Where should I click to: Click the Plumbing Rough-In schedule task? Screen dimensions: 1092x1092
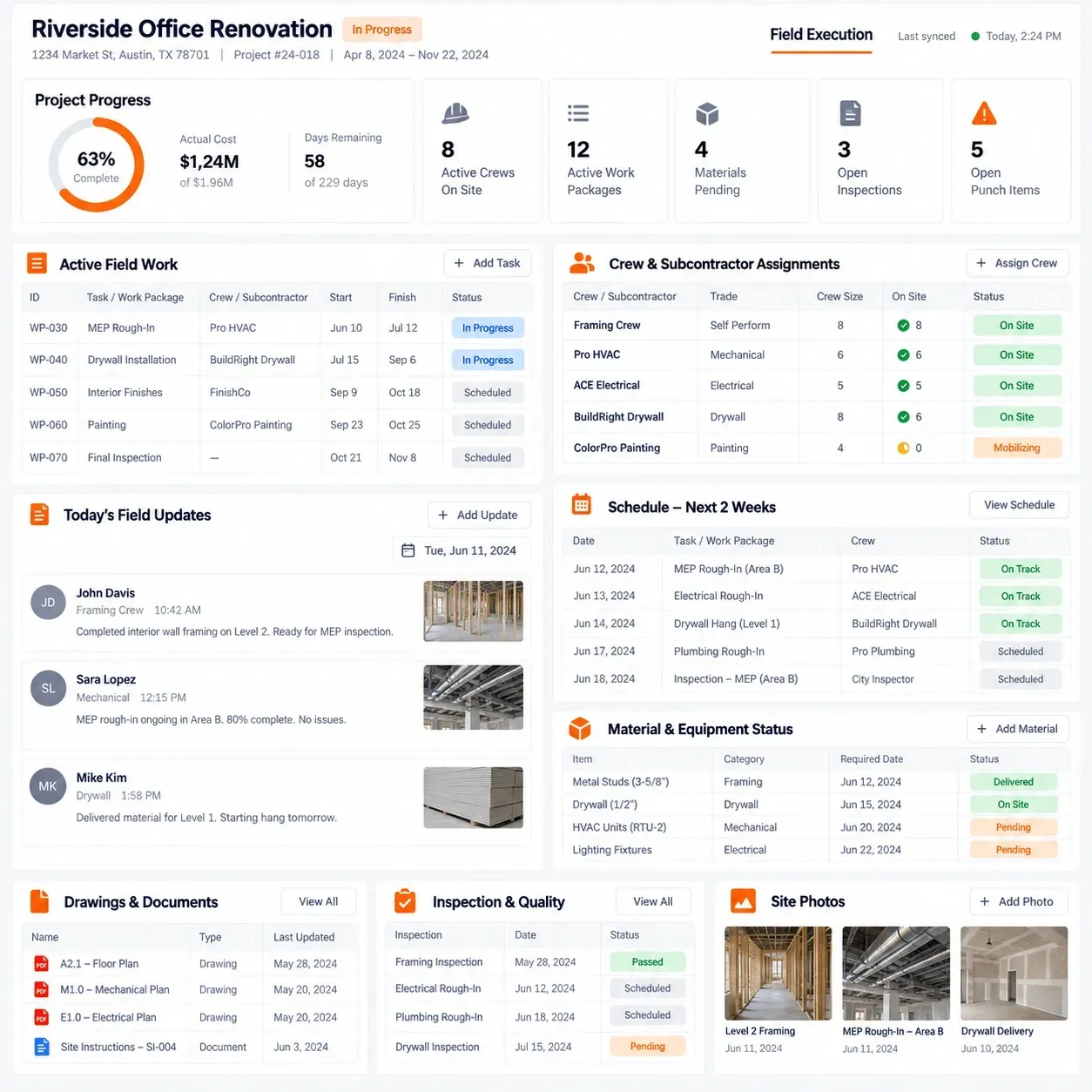[x=719, y=651]
